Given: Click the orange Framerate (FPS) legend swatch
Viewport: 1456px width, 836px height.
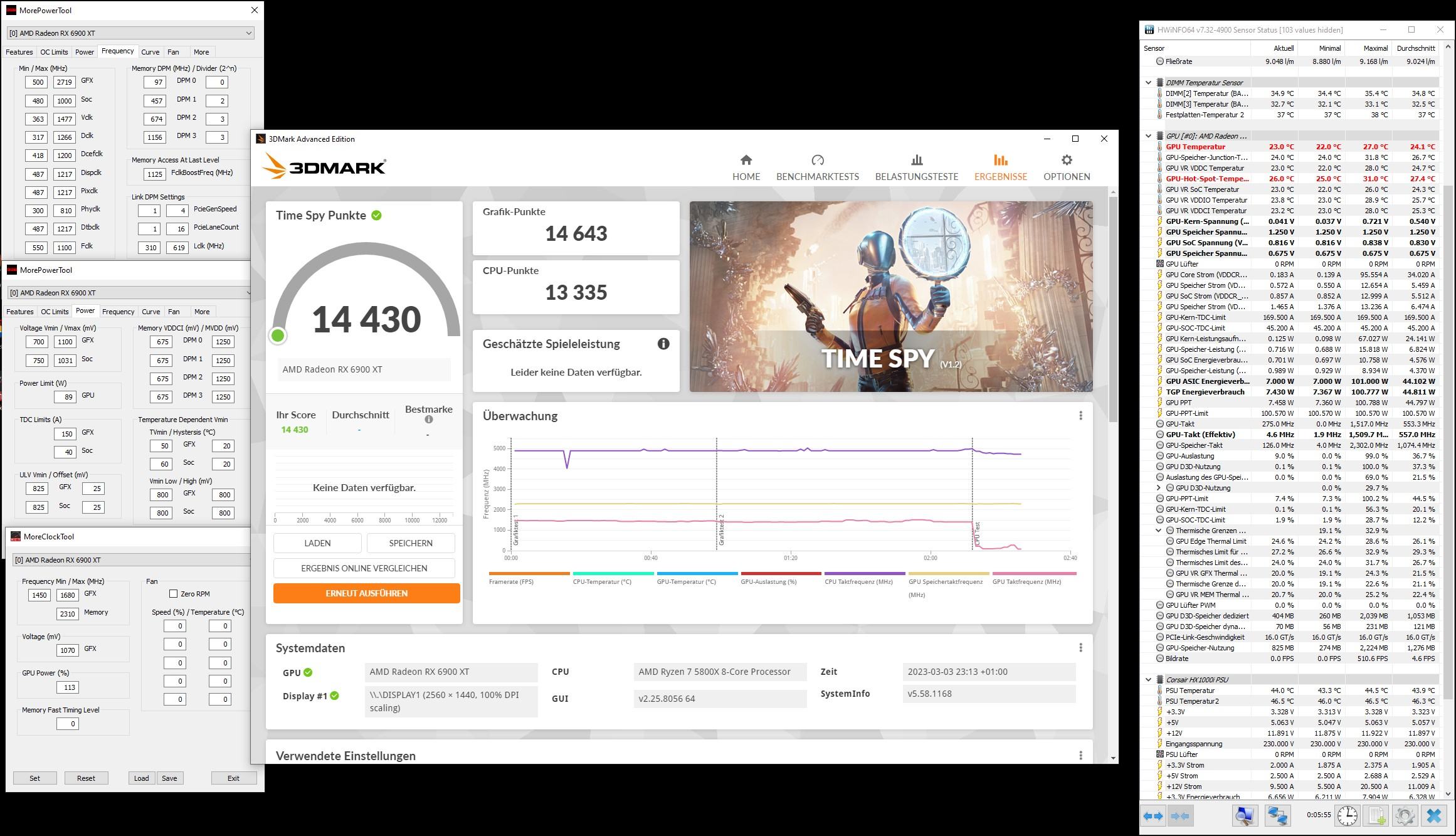Looking at the screenshot, I should (529, 573).
